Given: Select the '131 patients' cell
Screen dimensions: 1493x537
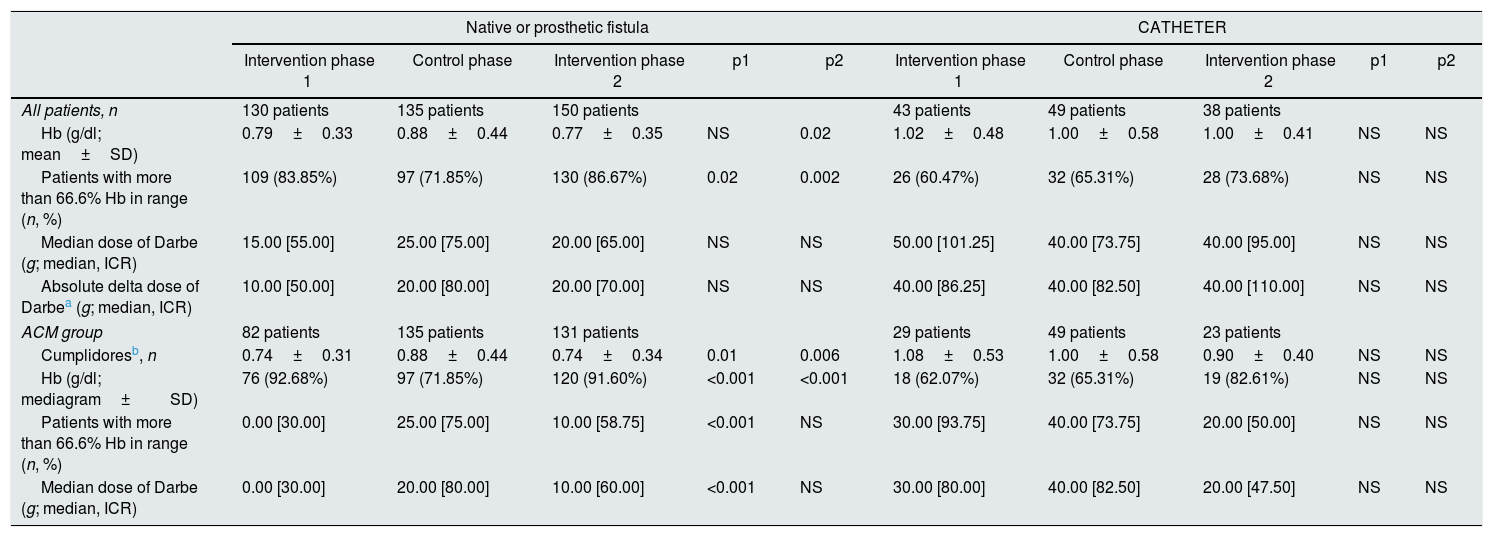Looking at the screenshot, I should (x=595, y=332).
